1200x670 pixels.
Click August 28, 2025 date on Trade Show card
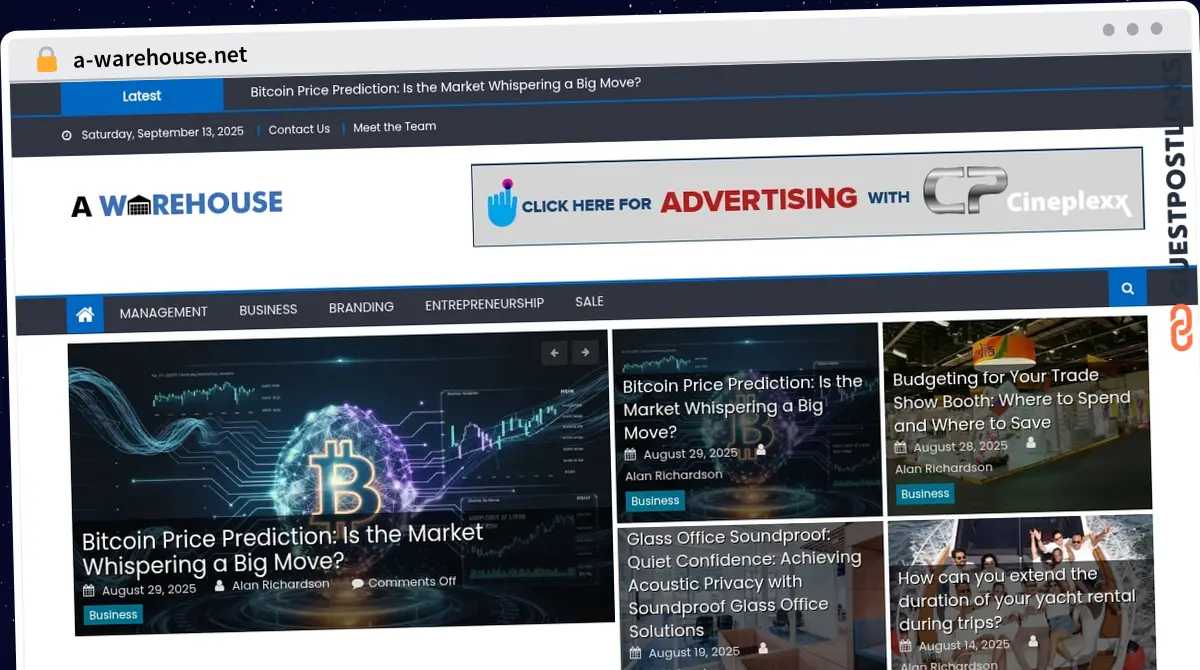tap(961, 447)
